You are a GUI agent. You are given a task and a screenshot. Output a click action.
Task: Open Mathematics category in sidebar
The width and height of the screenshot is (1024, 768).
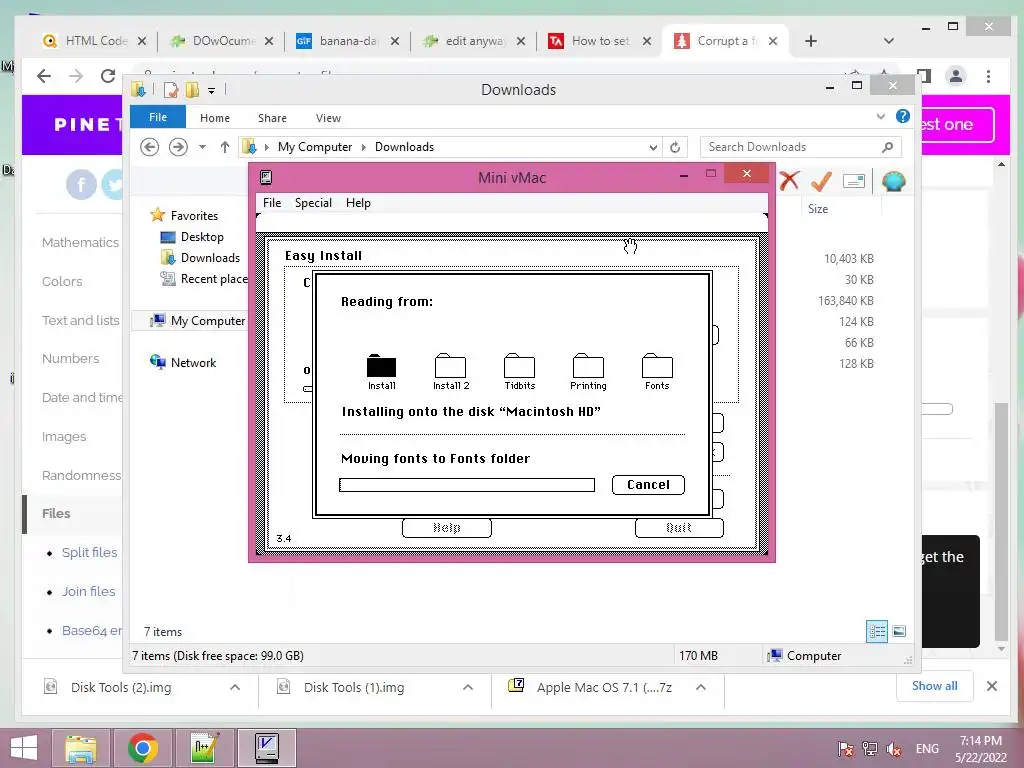point(80,242)
